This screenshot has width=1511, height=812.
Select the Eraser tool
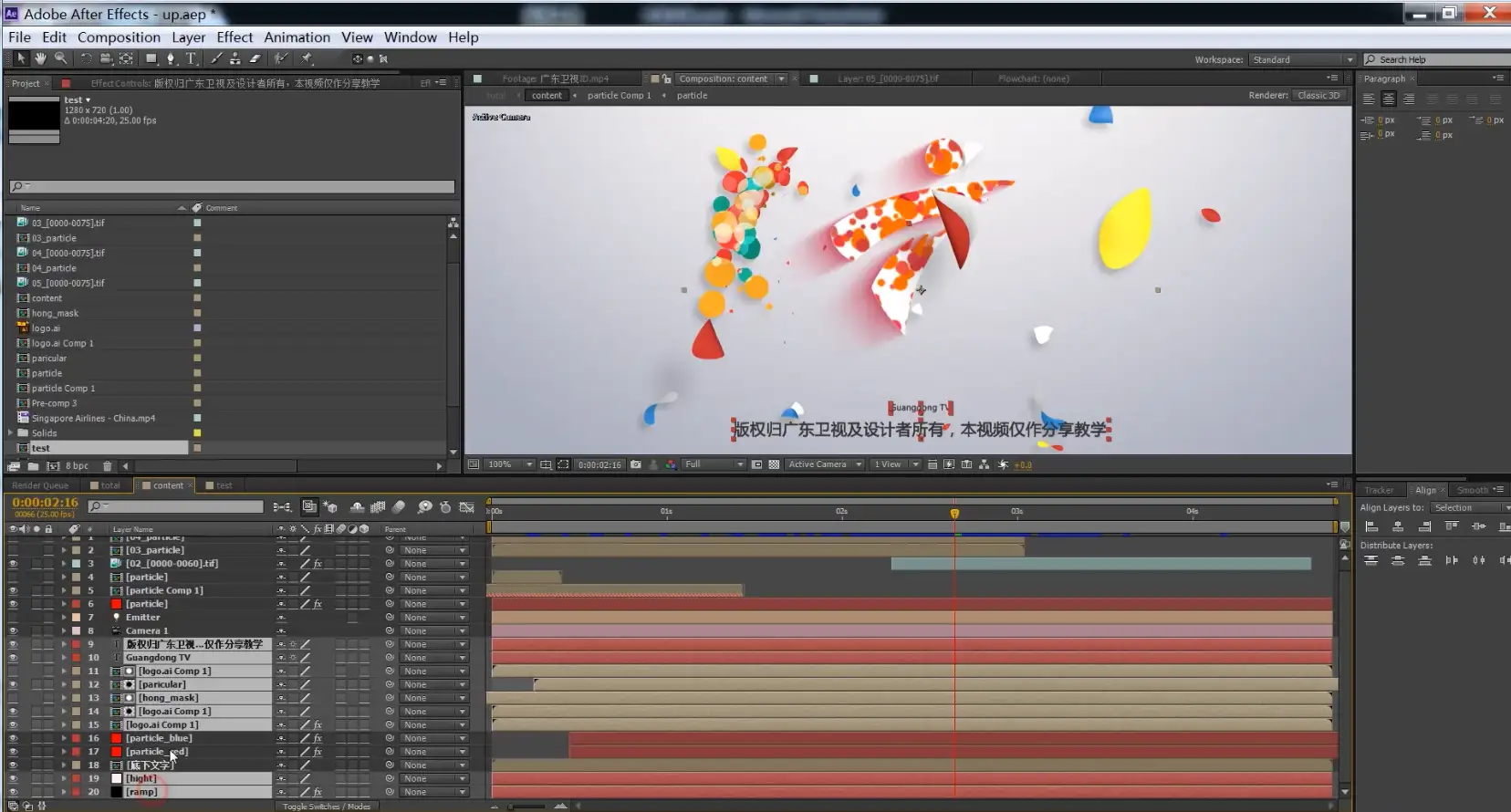point(255,58)
